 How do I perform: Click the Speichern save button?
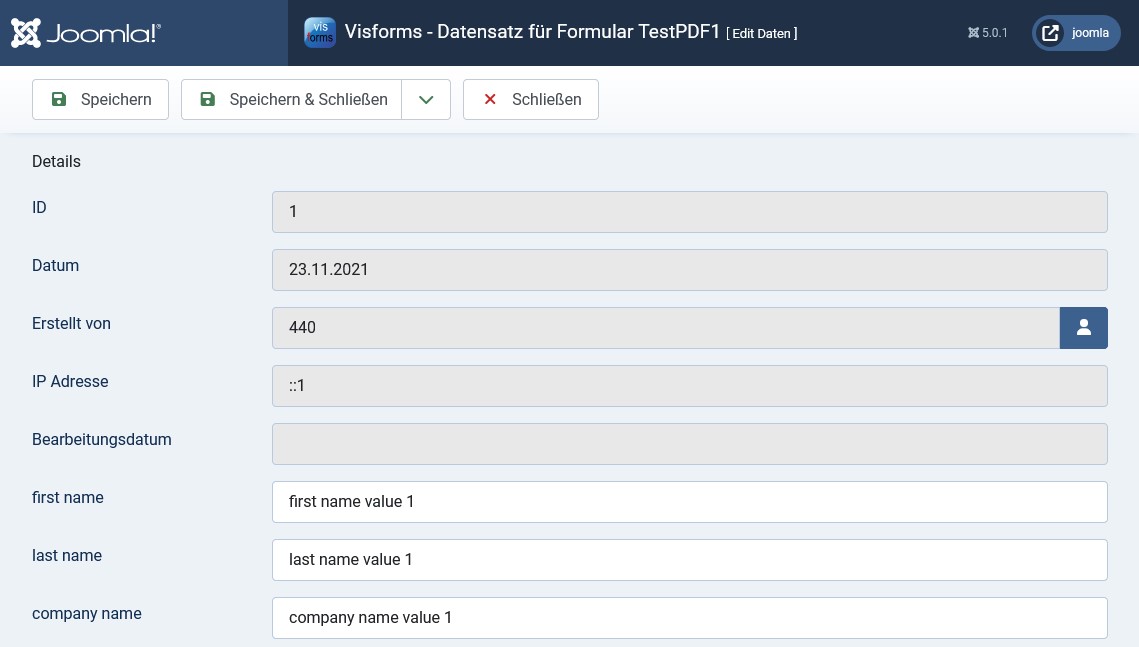pos(100,100)
